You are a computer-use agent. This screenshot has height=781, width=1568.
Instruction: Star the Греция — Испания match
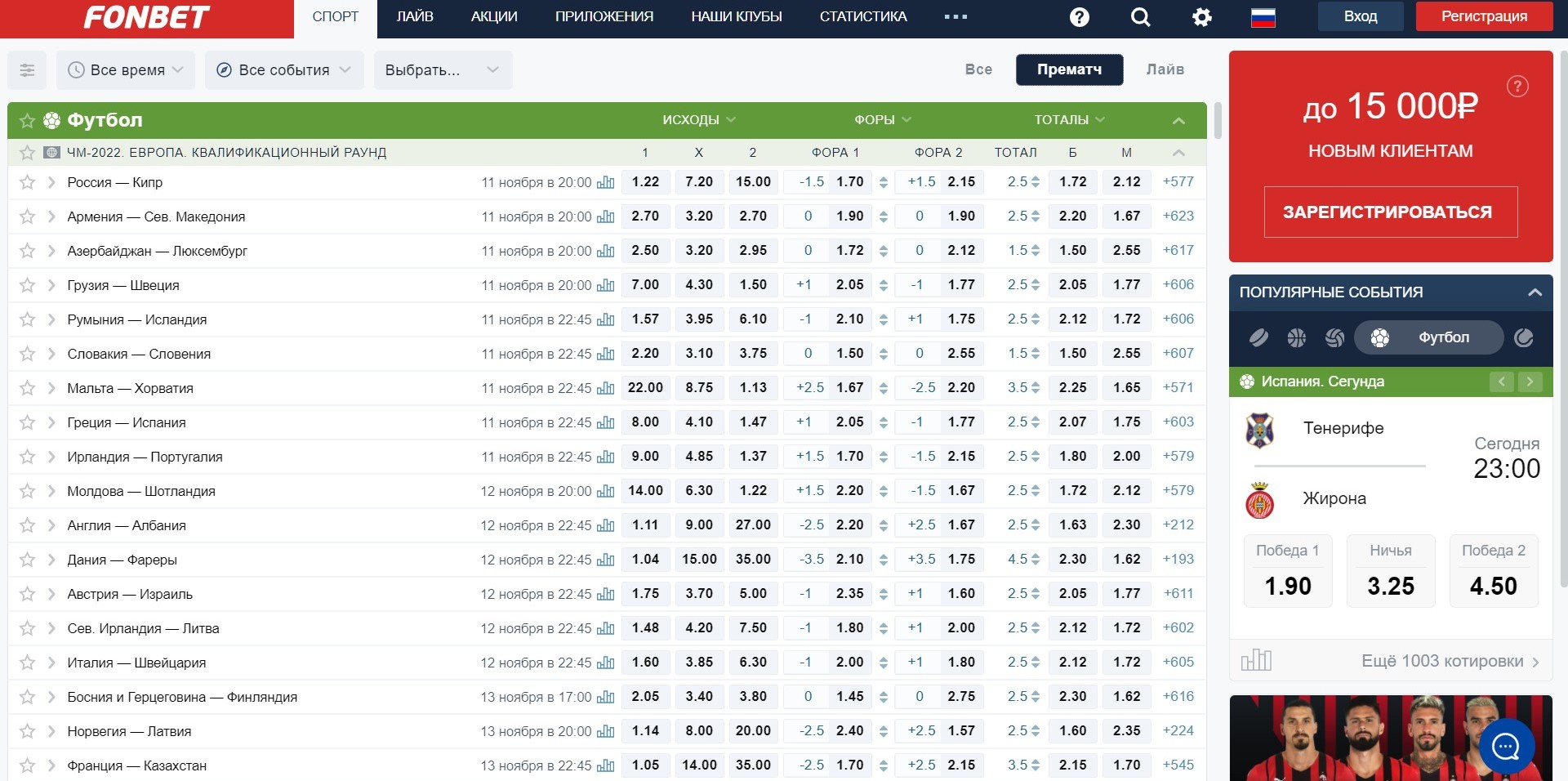click(x=27, y=422)
